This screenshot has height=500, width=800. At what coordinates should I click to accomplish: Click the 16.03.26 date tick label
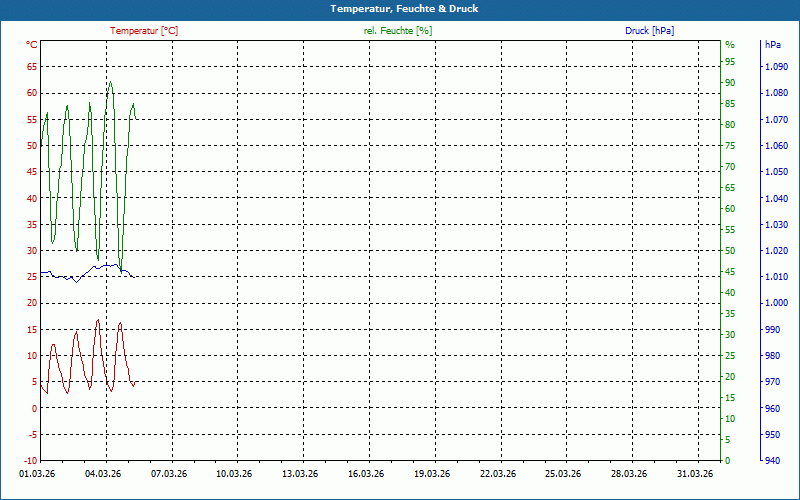pos(366,475)
